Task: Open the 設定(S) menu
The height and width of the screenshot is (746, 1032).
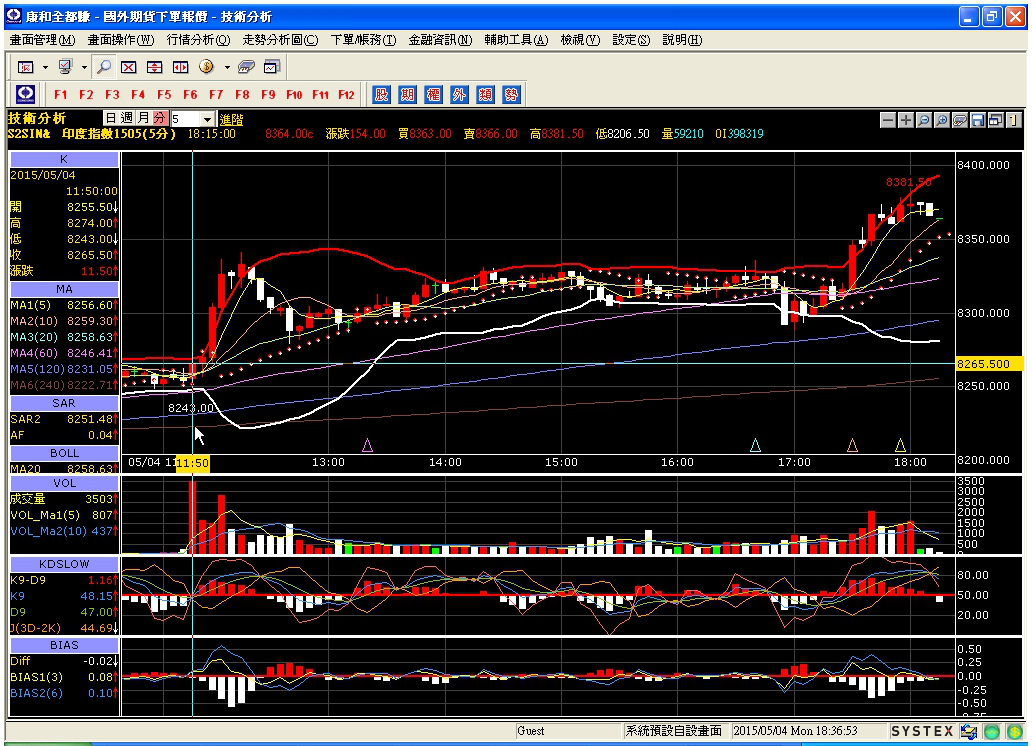Action: pyautogui.click(x=631, y=40)
